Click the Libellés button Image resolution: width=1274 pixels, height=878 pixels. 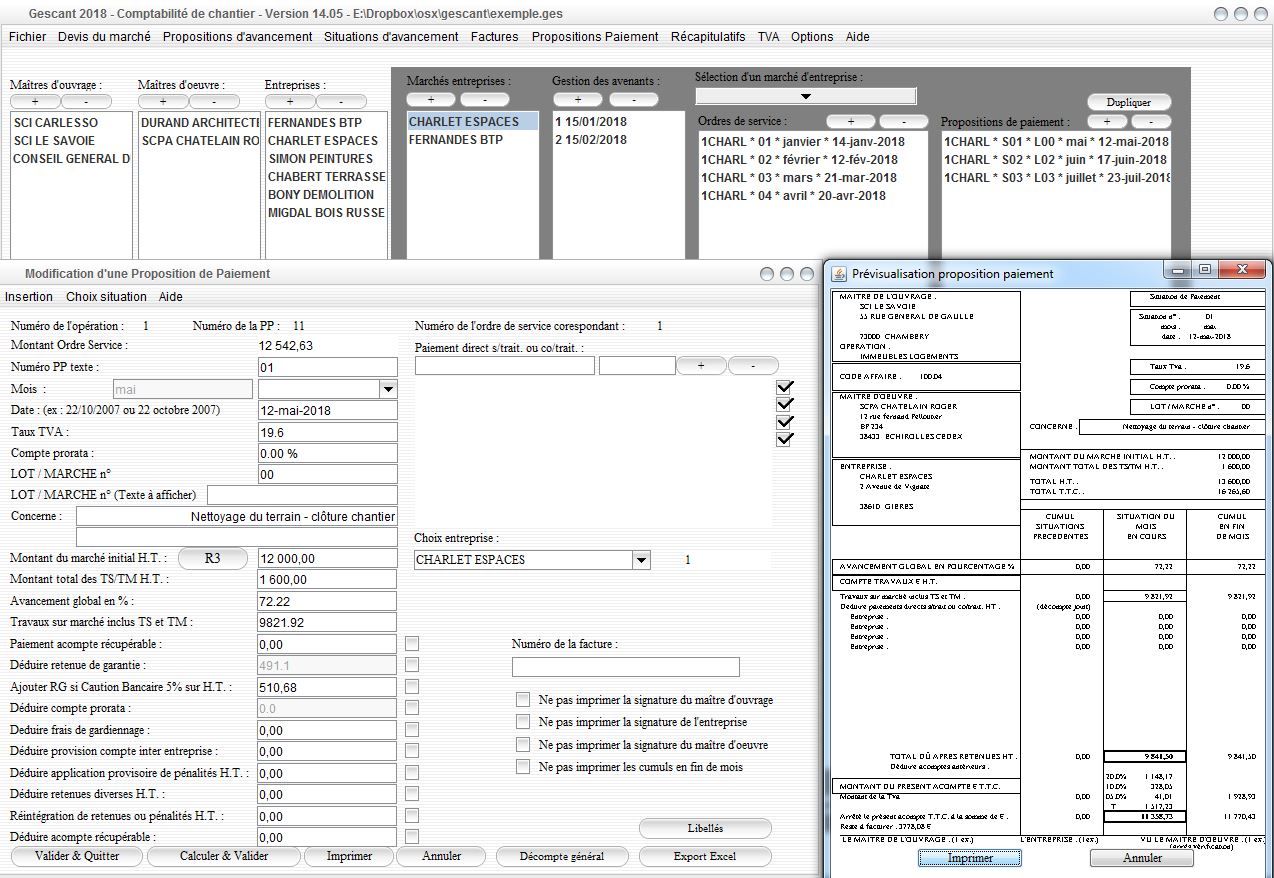(x=705, y=828)
